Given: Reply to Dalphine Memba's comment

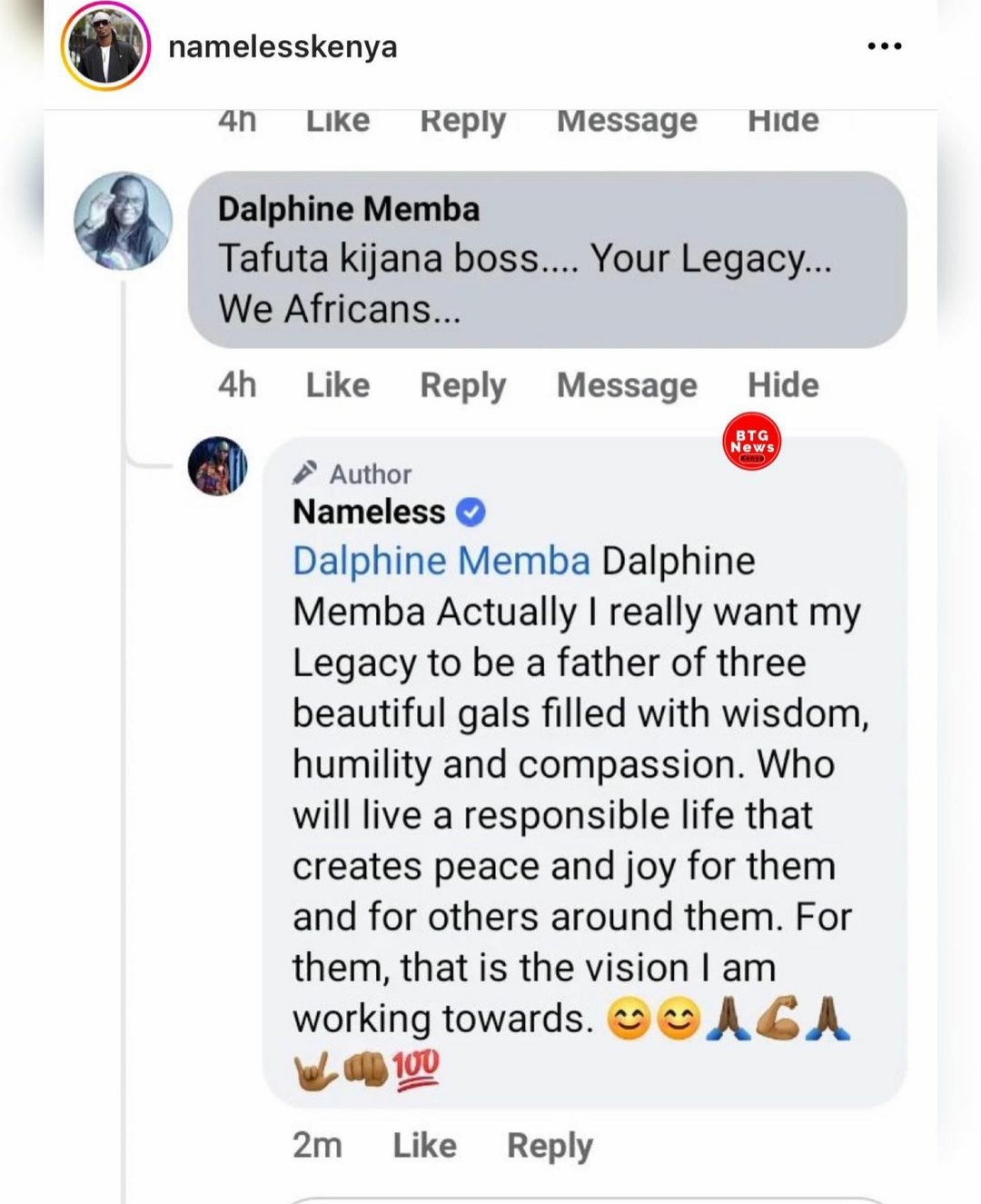Looking at the screenshot, I should pyautogui.click(x=462, y=386).
